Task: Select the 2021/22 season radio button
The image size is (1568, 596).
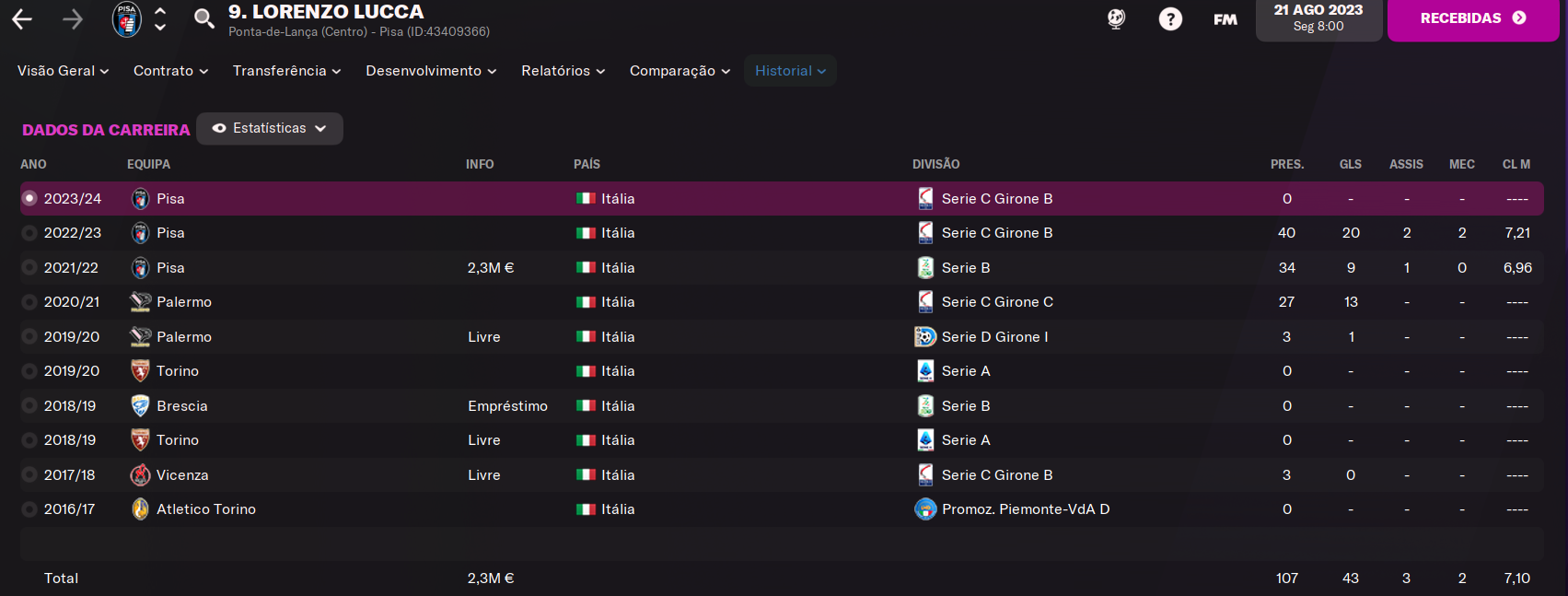Action: pyautogui.click(x=29, y=268)
